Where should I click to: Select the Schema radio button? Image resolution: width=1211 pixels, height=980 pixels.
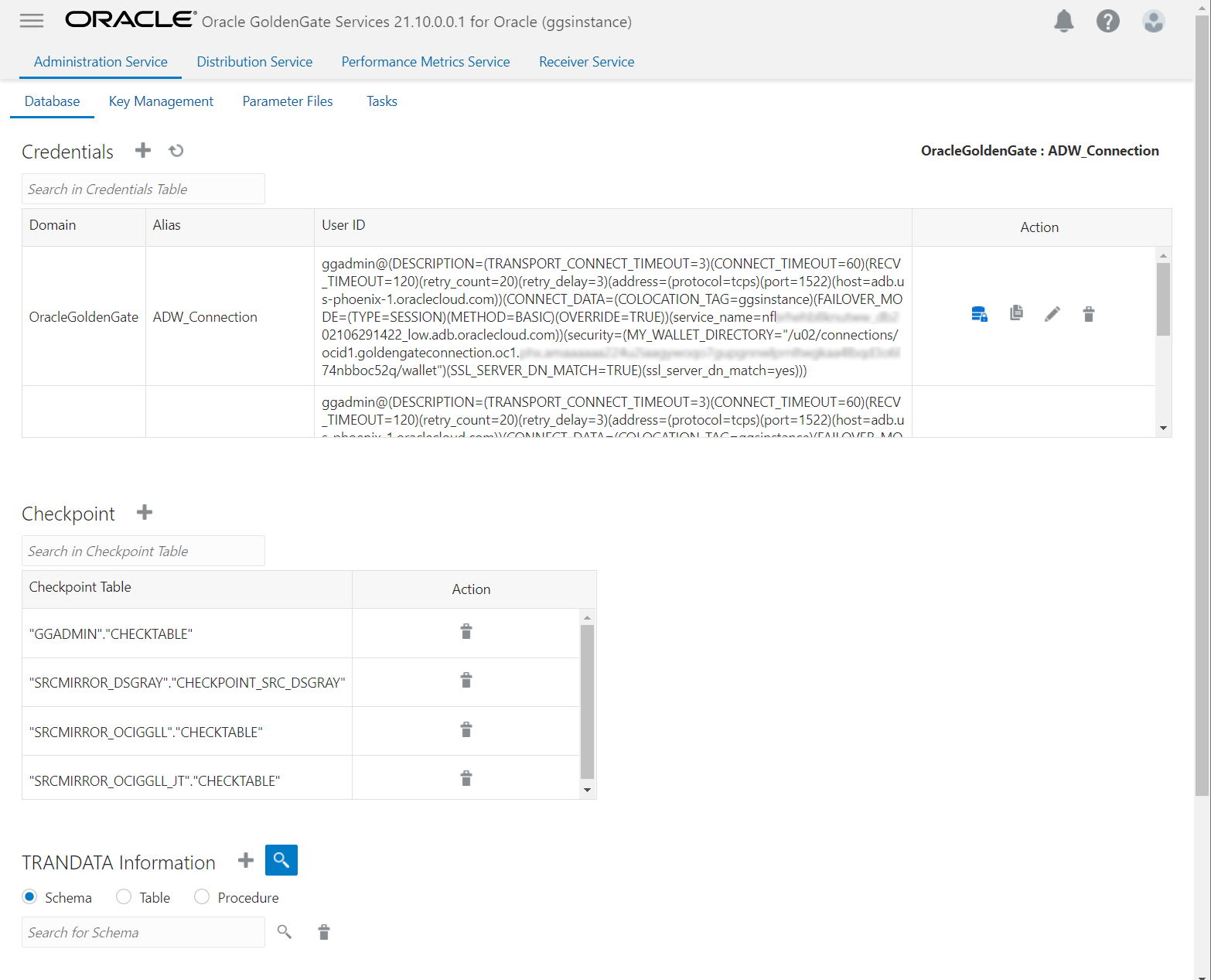click(29, 896)
